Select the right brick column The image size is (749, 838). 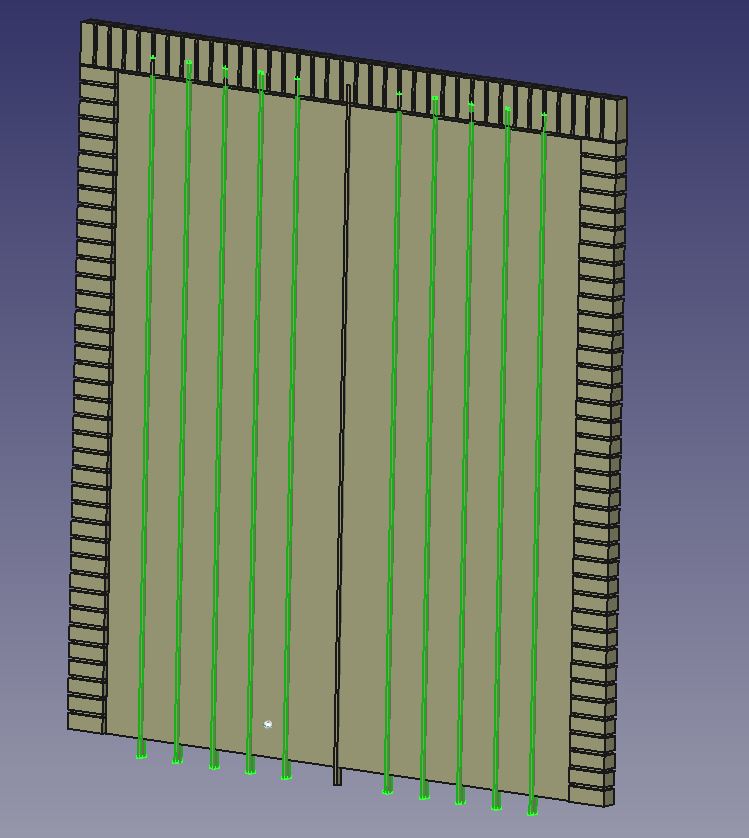597,470
